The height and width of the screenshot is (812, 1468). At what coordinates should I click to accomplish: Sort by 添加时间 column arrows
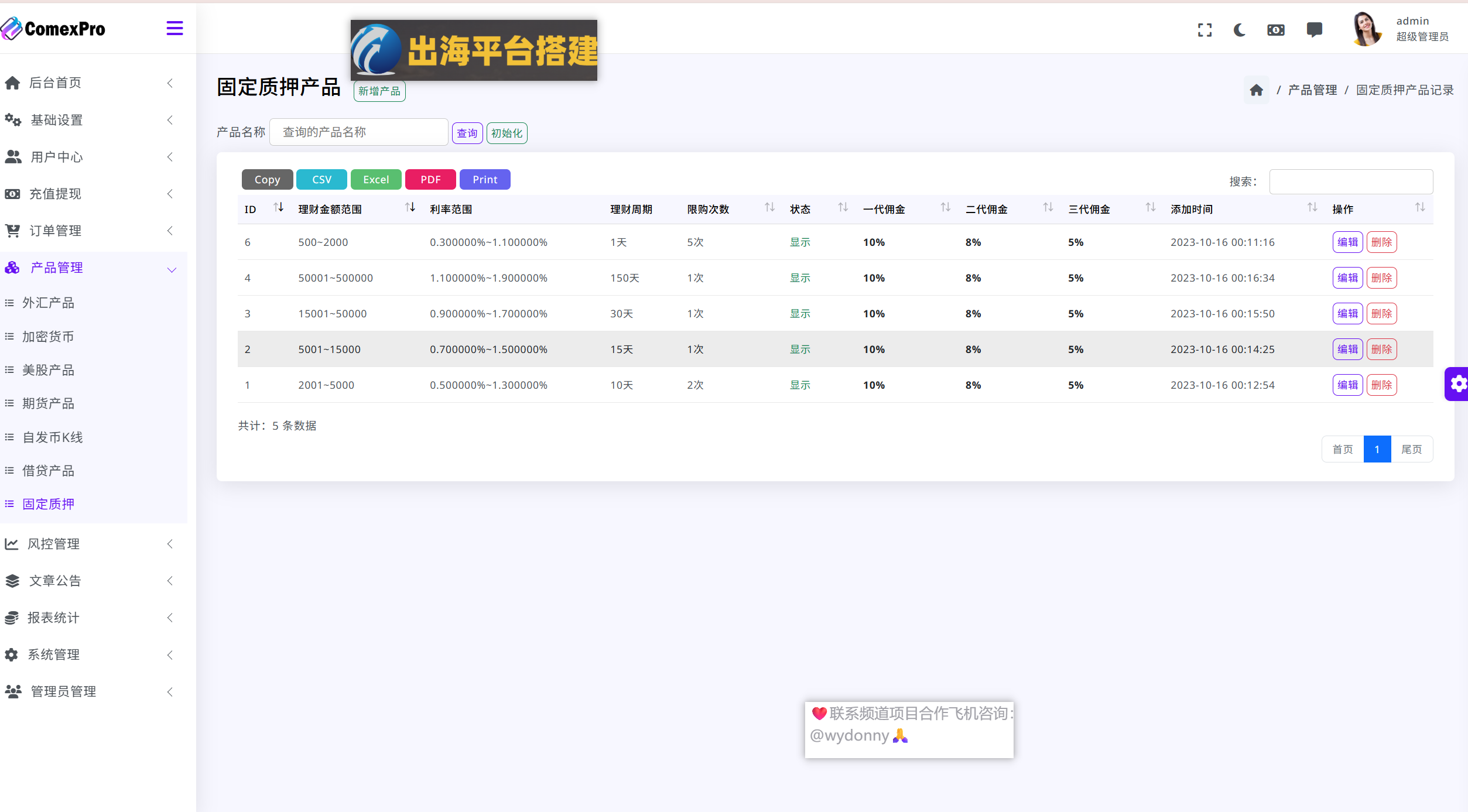1312,208
